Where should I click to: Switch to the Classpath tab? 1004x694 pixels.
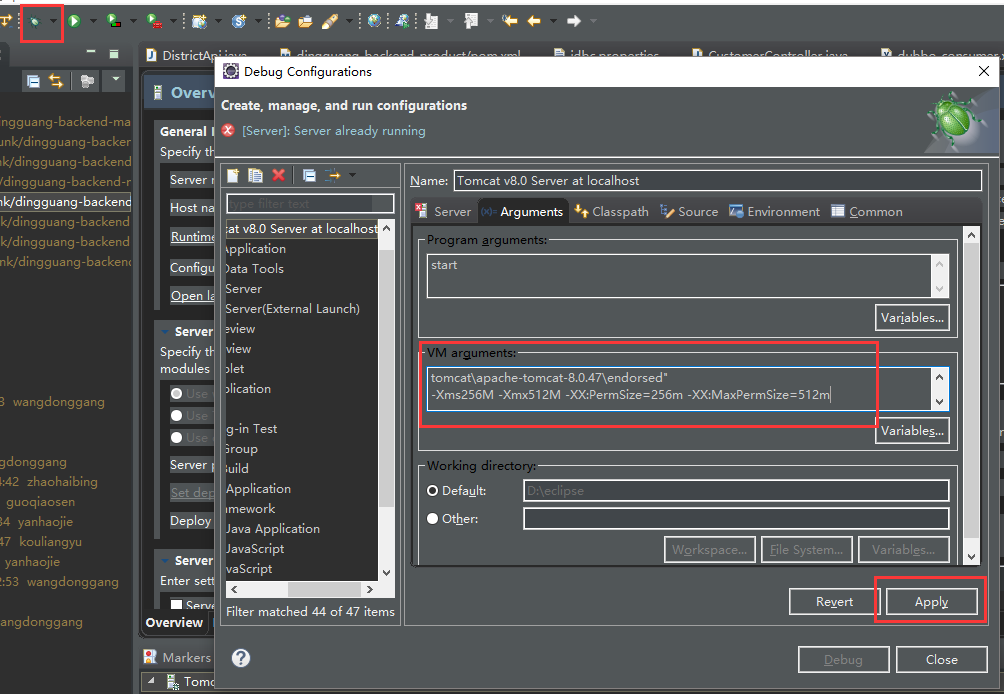click(x=611, y=212)
